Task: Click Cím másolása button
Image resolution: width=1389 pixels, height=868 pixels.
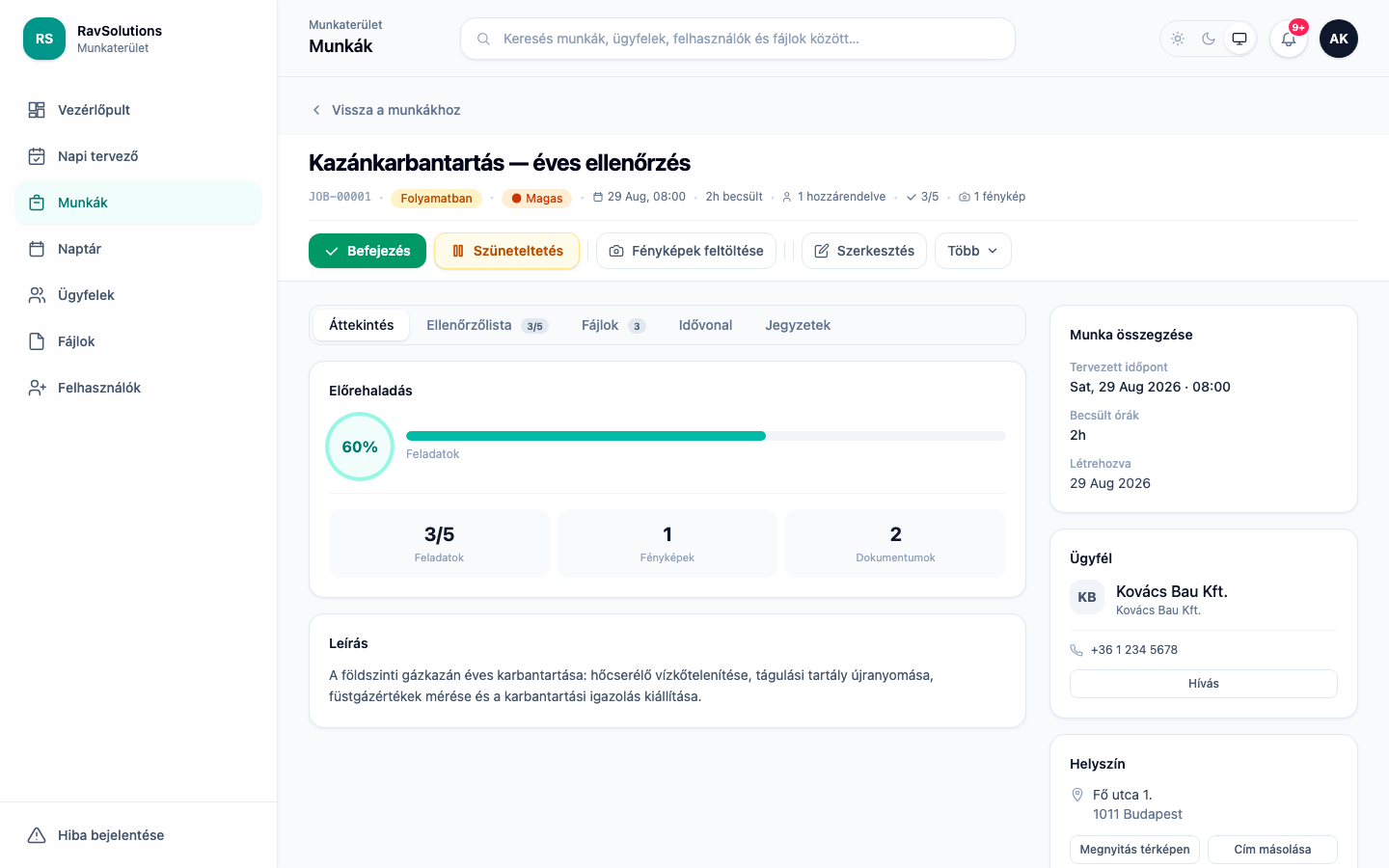Action: coord(1273,850)
